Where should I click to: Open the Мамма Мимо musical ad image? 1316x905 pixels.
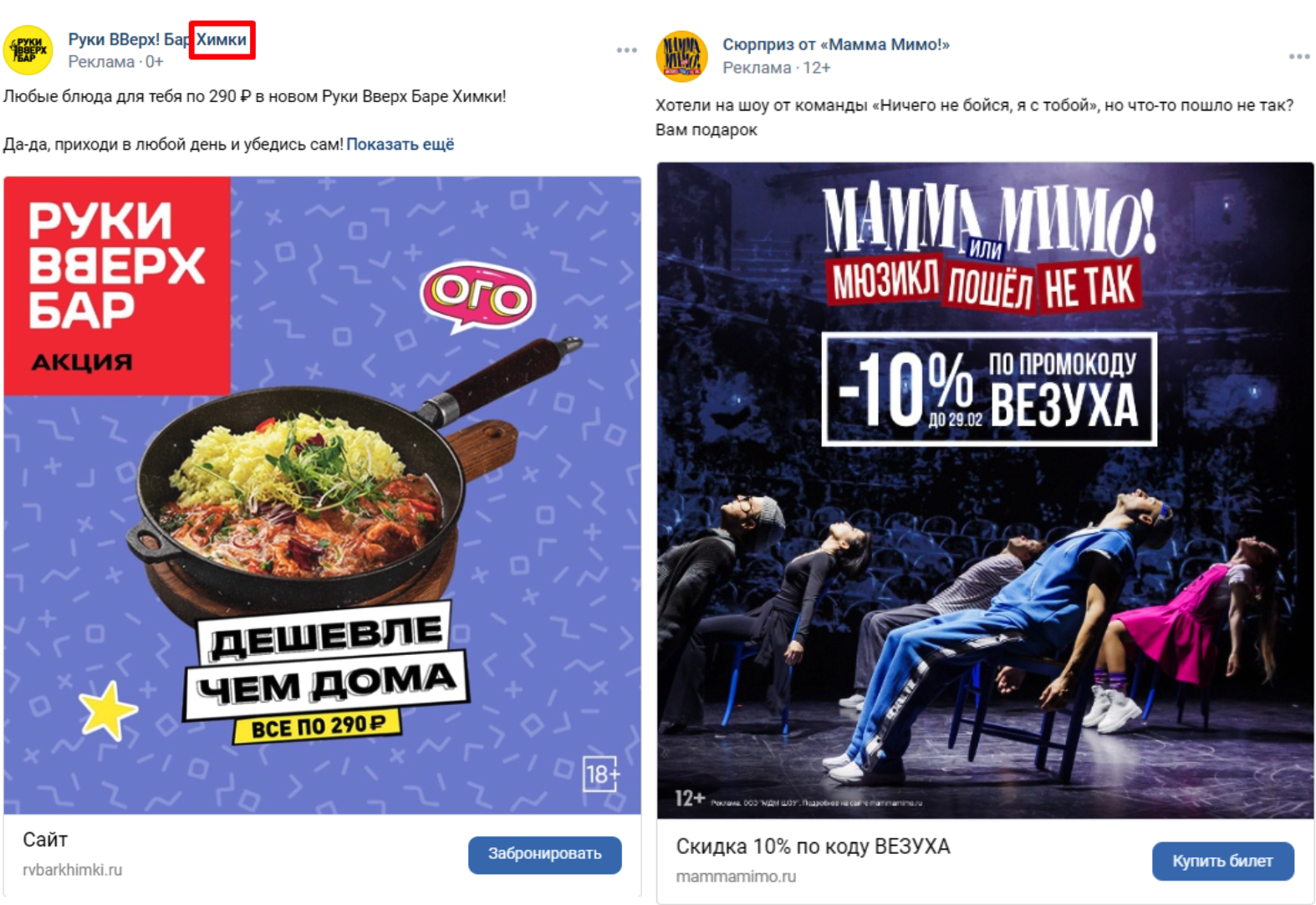pyautogui.click(x=985, y=490)
